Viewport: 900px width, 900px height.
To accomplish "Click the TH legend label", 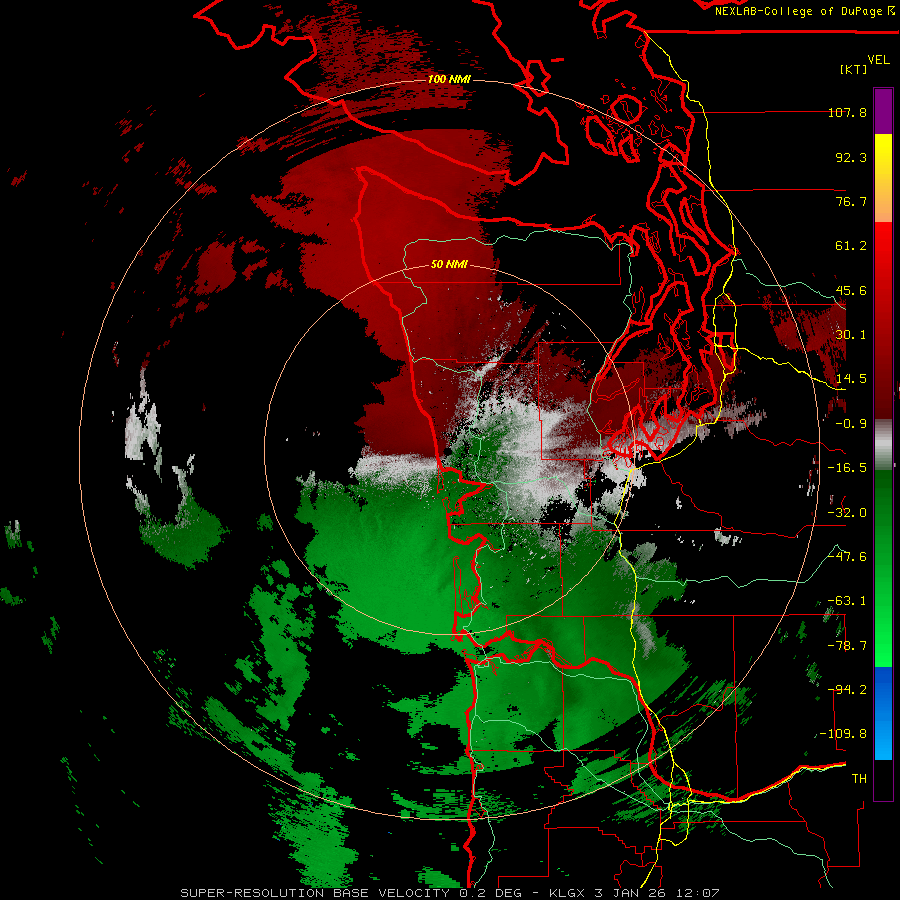I will click(x=859, y=779).
